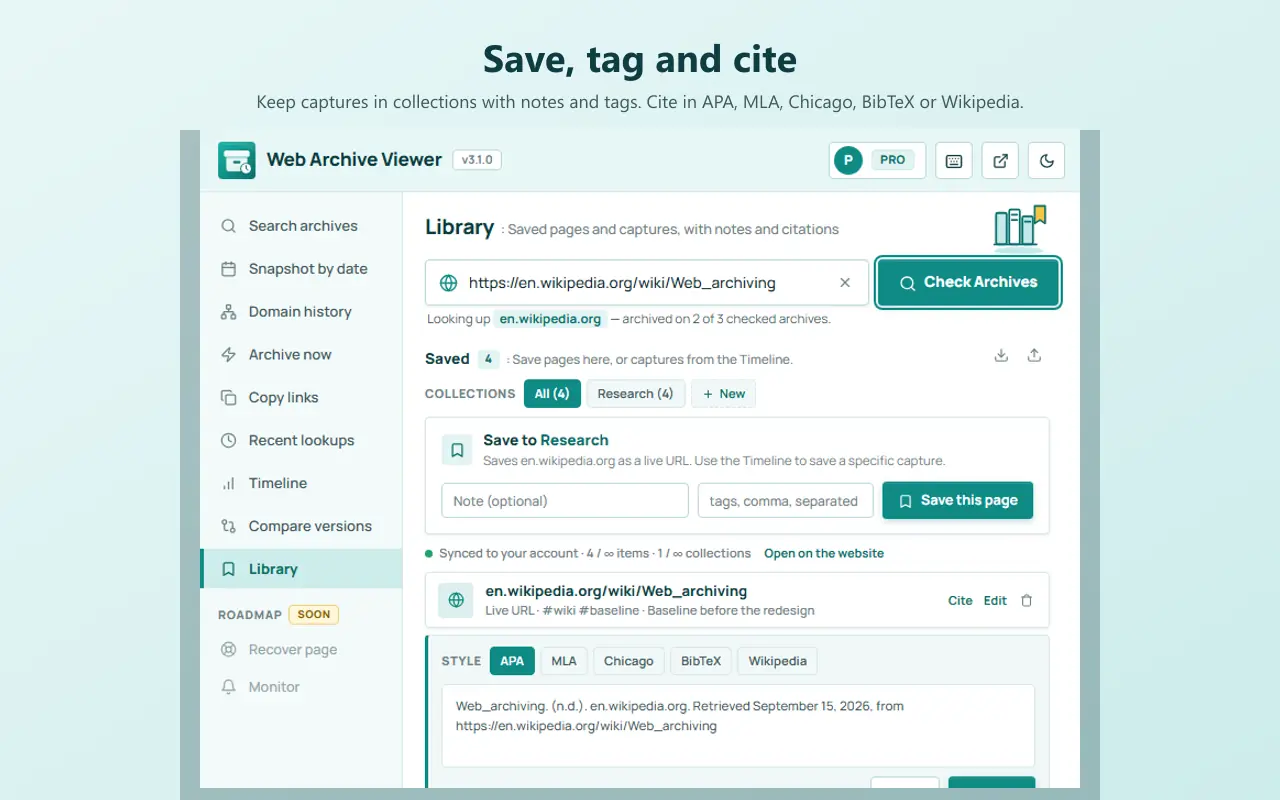Pick the Chicago citation style
1280x800 pixels.
(x=629, y=661)
